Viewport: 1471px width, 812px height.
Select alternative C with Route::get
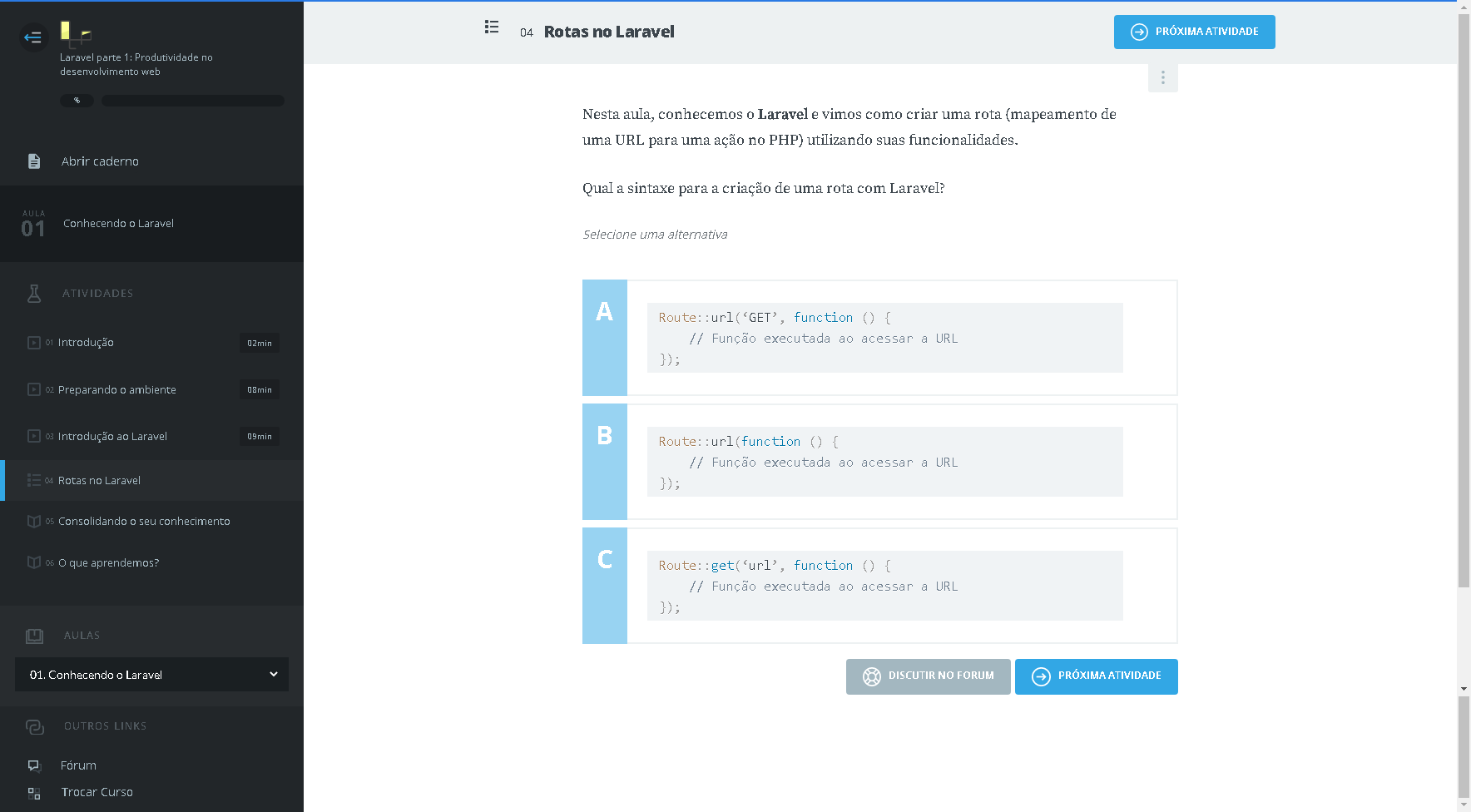(879, 586)
